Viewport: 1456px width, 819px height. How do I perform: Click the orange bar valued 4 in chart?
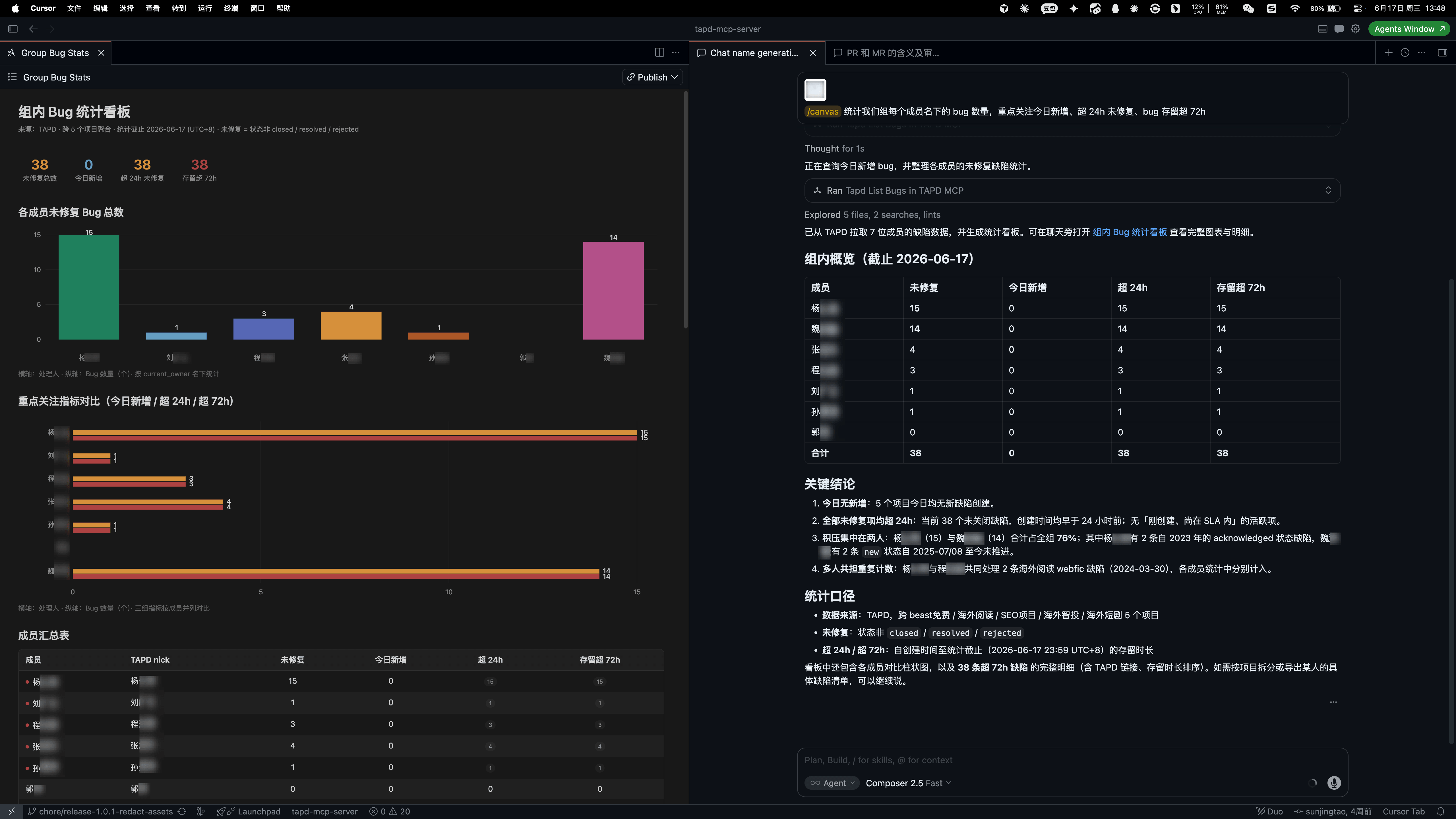(351, 326)
